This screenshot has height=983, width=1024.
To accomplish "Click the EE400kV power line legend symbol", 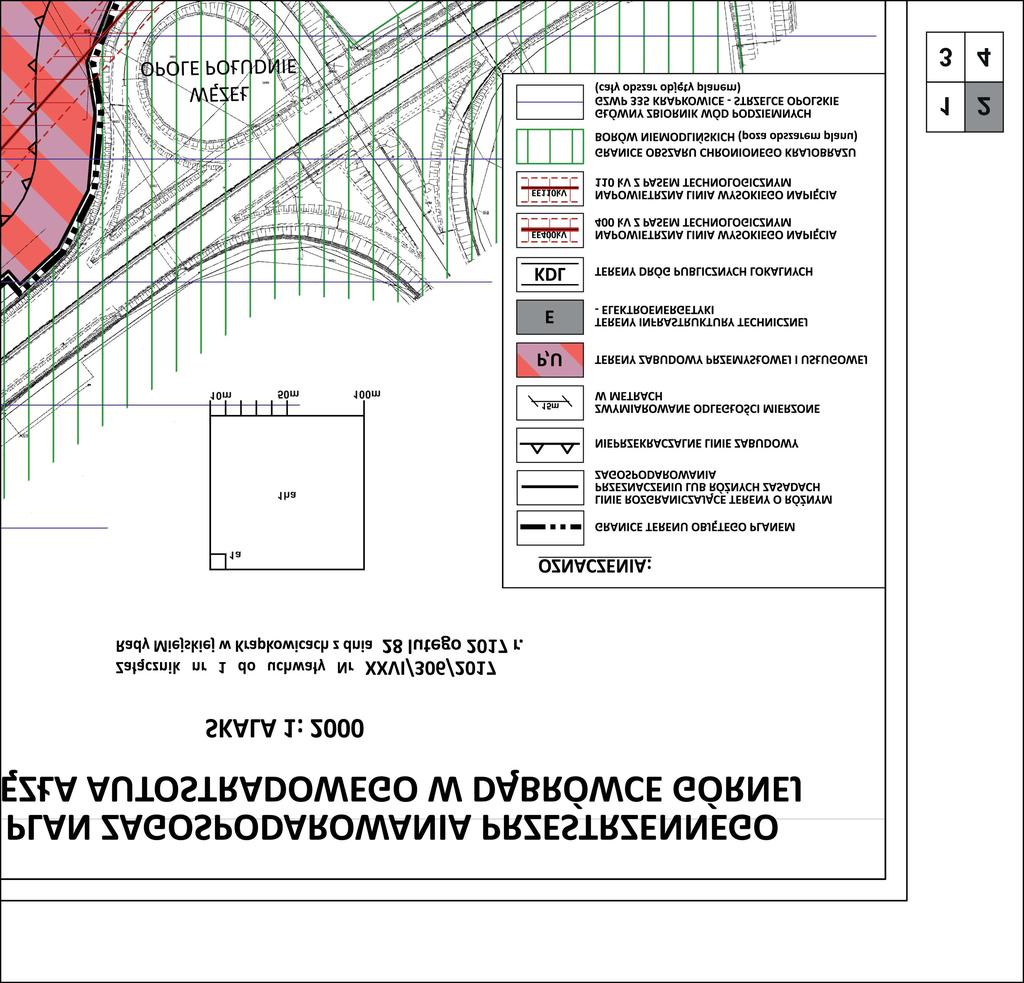I will (x=550, y=230).
